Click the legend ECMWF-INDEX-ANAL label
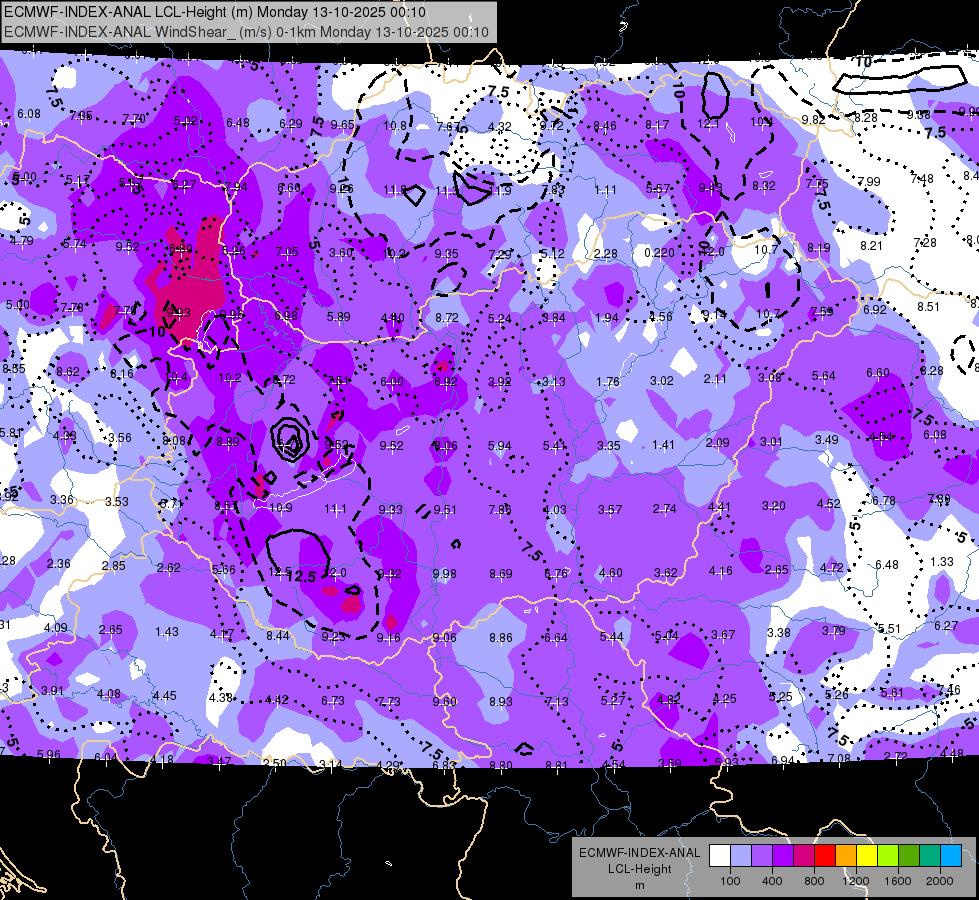 [639, 853]
